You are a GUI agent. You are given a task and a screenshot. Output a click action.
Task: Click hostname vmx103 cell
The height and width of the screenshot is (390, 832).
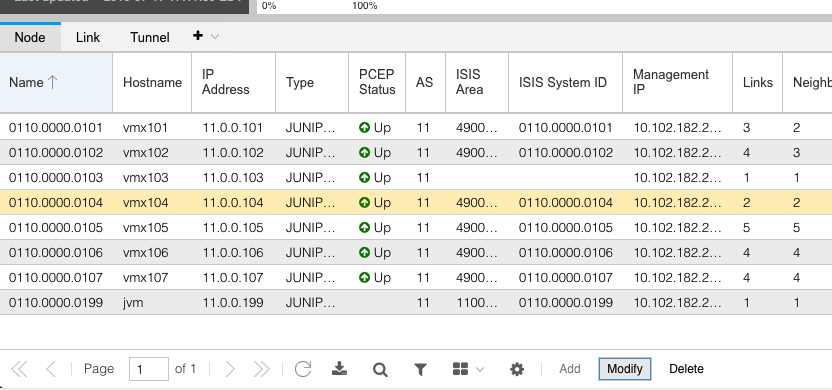[x=152, y=178]
